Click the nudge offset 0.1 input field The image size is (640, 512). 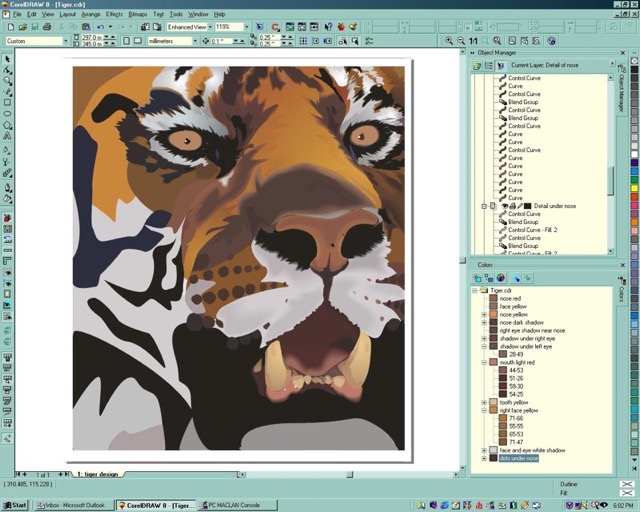[222, 41]
